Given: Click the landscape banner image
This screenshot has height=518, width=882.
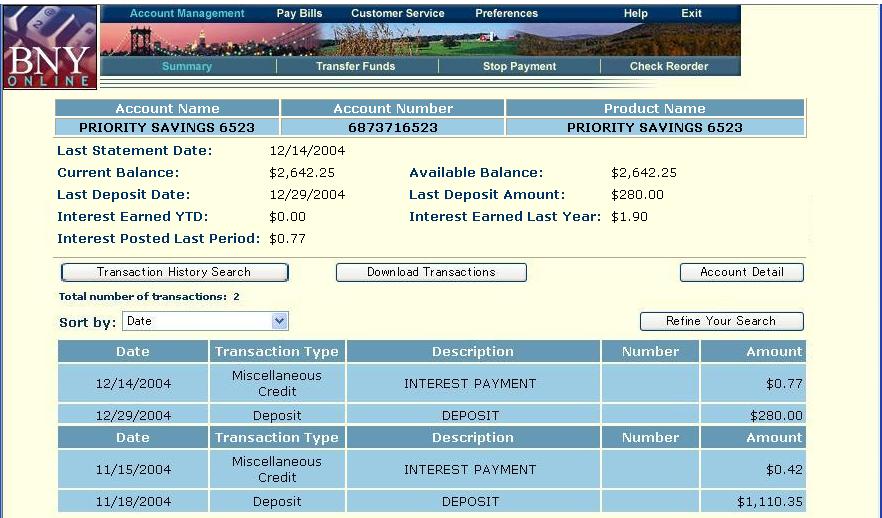Looking at the screenshot, I should (420, 39).
